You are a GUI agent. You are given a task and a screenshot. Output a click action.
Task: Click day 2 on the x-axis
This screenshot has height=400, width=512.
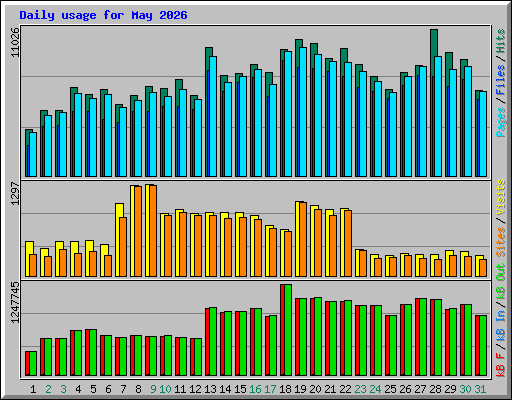coord(48,389)
